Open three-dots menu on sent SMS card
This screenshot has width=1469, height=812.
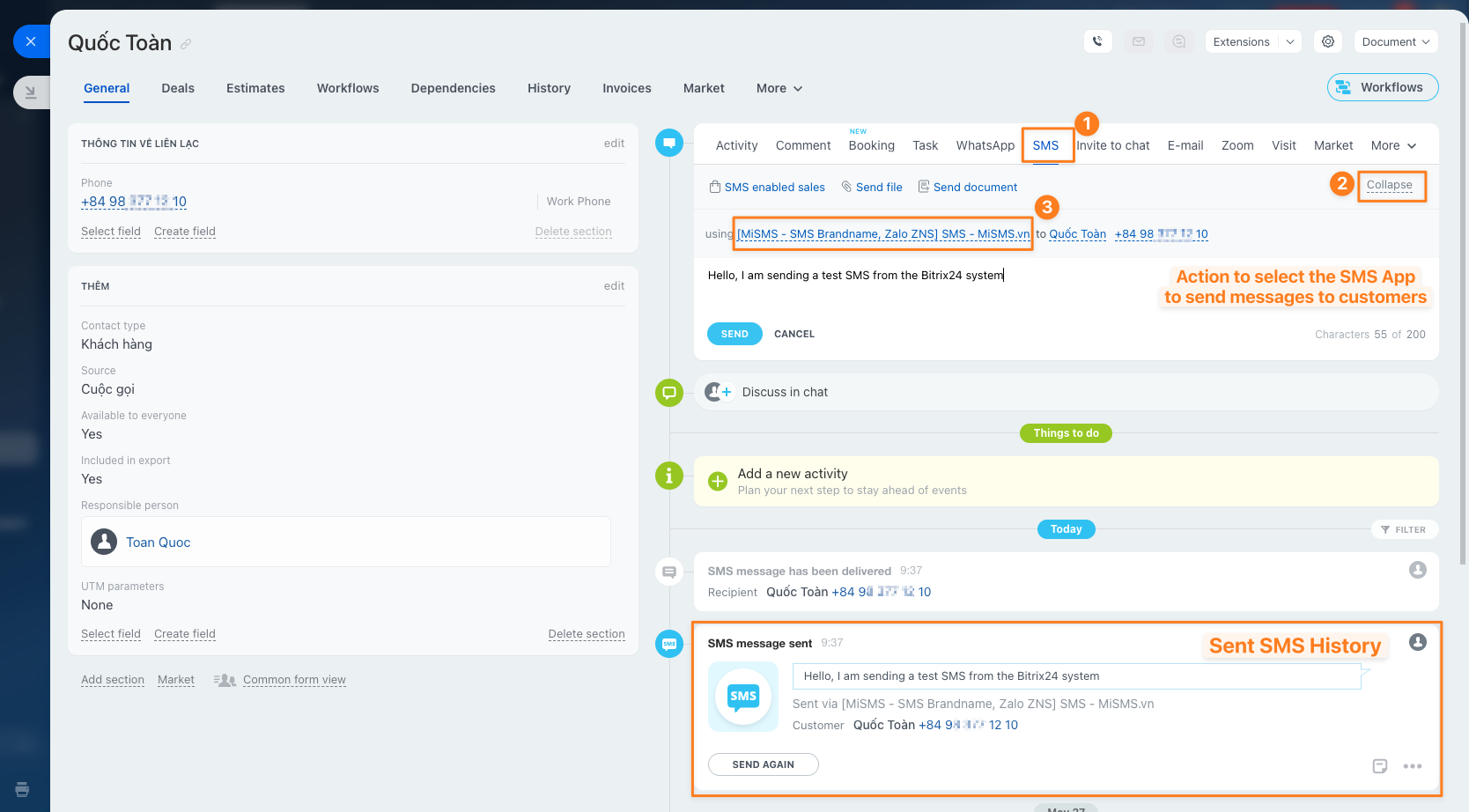pos(1413,766)
